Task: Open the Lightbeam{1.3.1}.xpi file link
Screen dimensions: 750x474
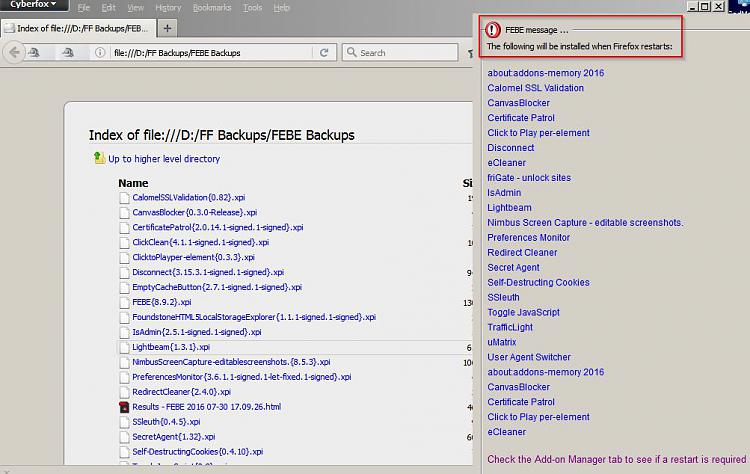Action: [x=171, y=347]
